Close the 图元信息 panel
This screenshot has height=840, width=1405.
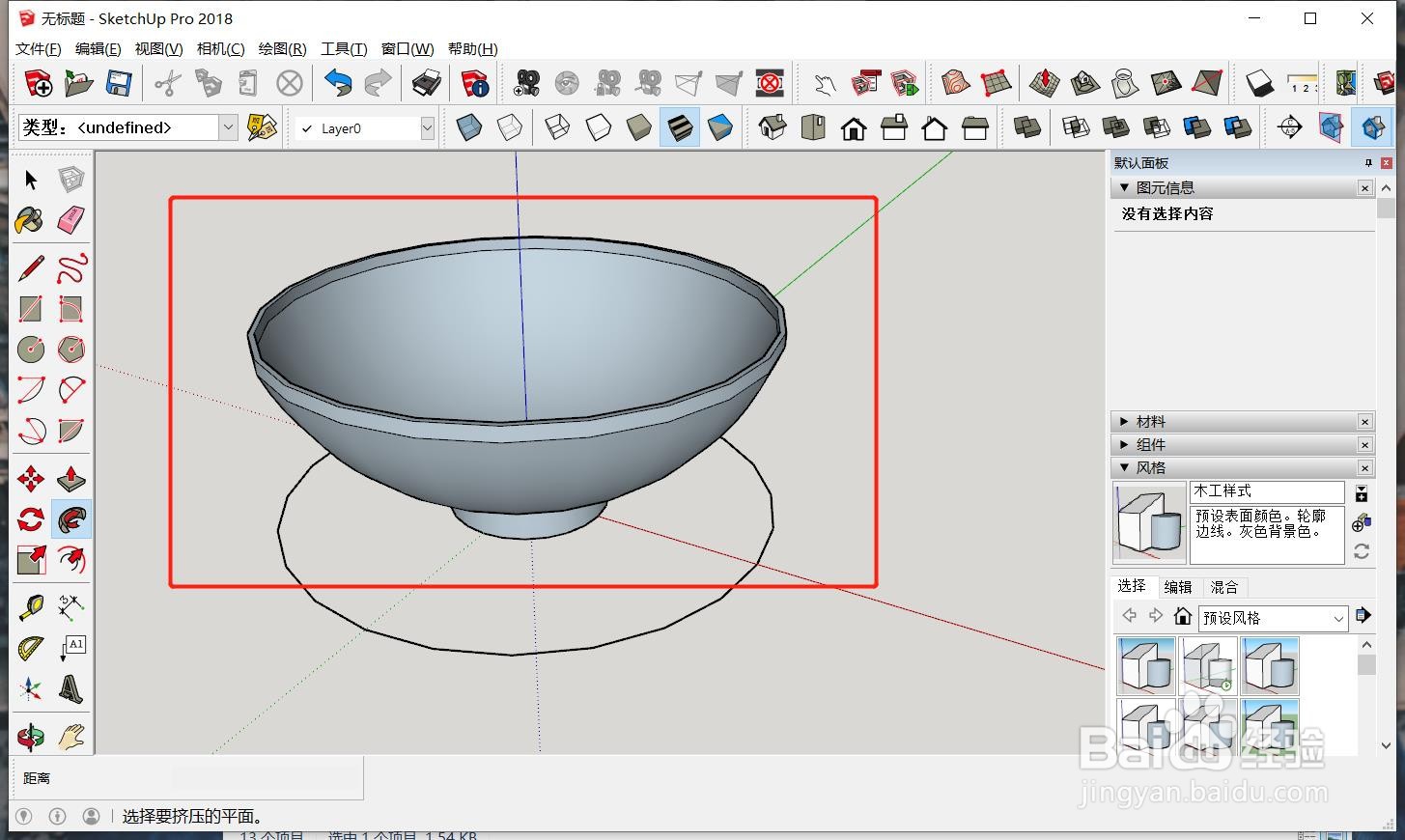pyautogui.click(x=1364, y=188)
